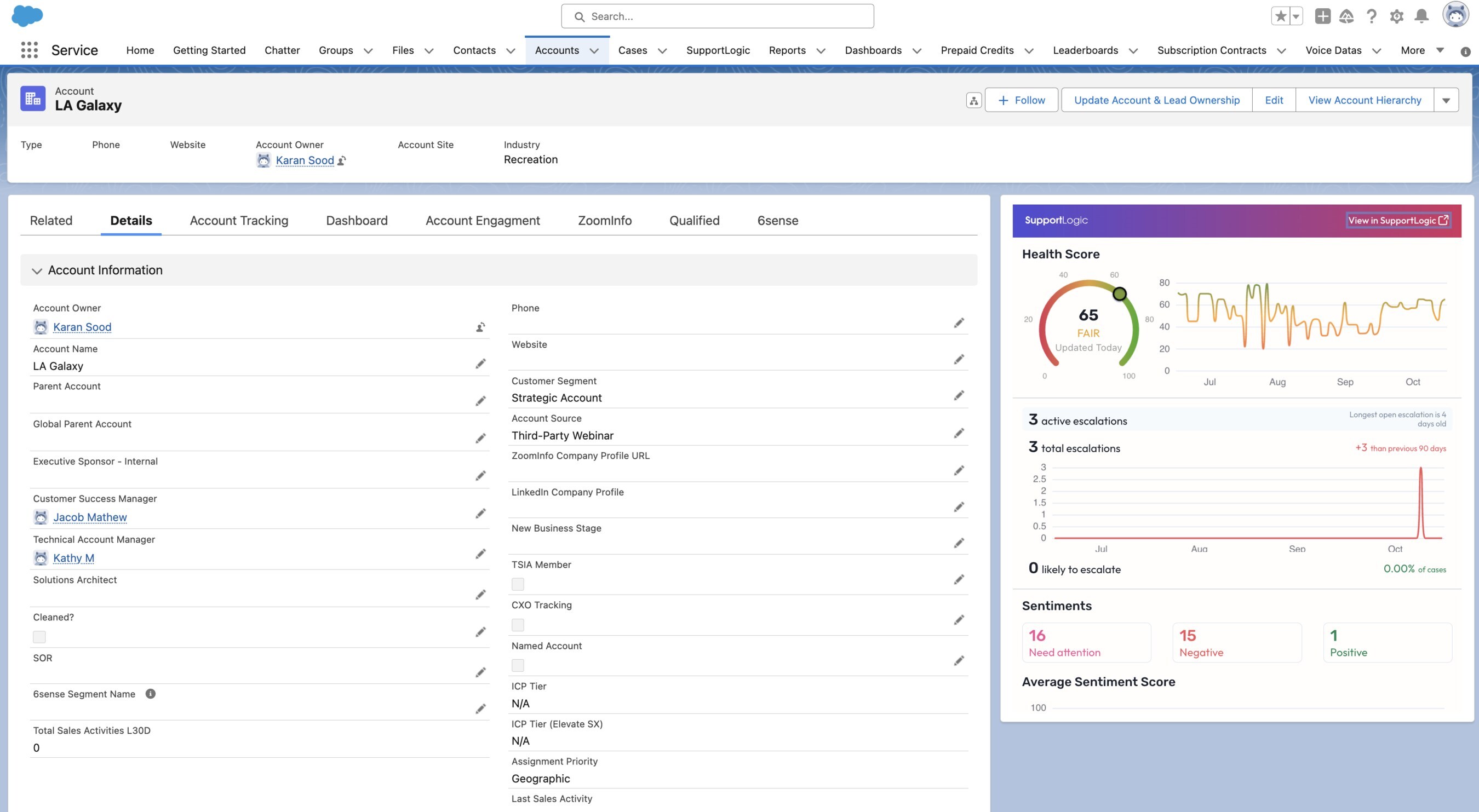Edit the Solutions Architect field

pos(480,595)
